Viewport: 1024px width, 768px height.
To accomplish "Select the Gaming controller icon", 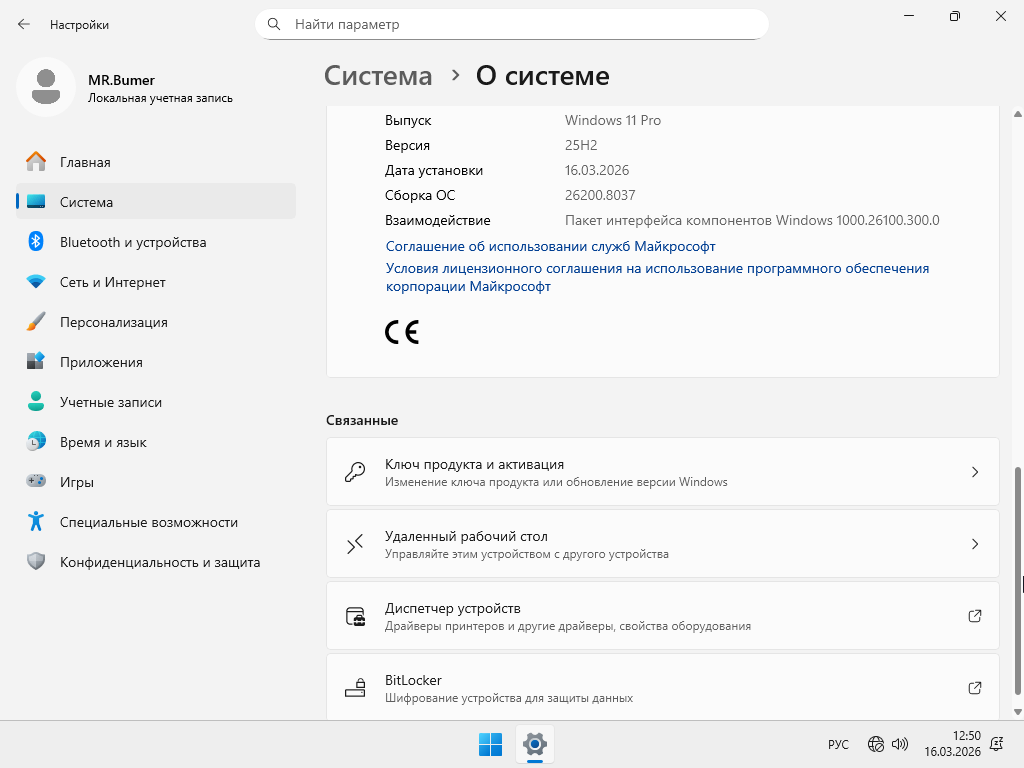I will pyautogui.click(x=36, y=482).
